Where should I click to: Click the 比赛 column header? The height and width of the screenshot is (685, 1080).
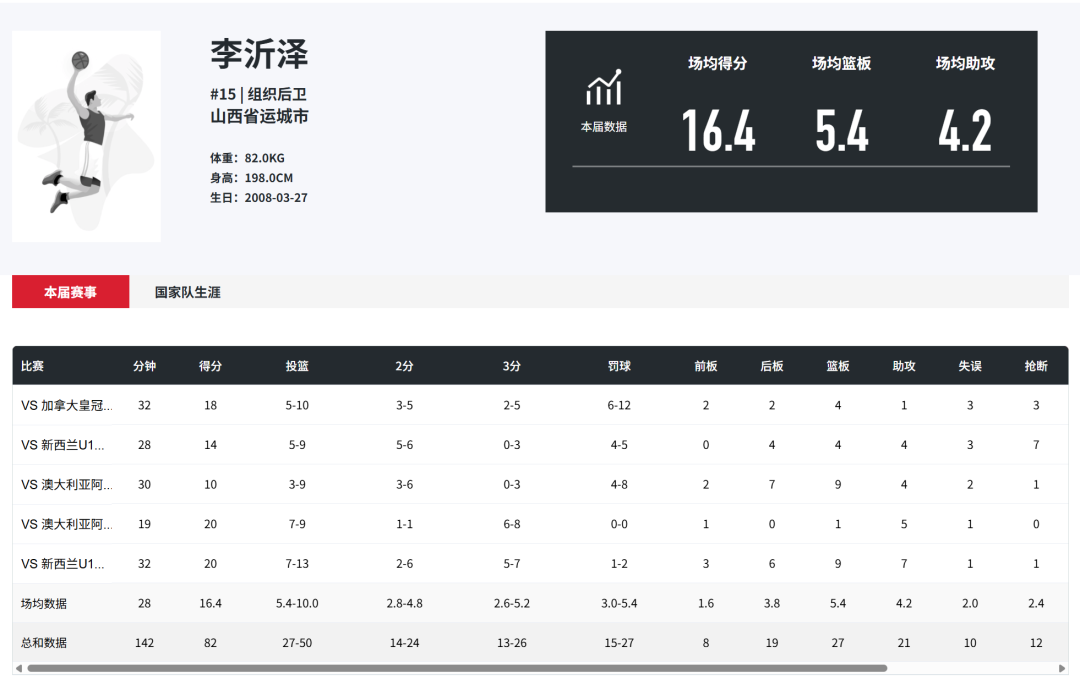[32, 366]
